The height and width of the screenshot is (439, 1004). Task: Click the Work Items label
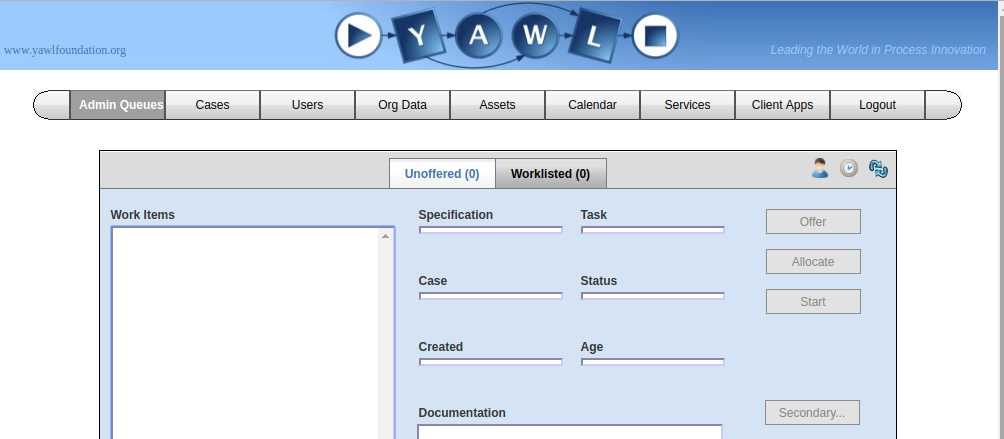coord(142,215)
